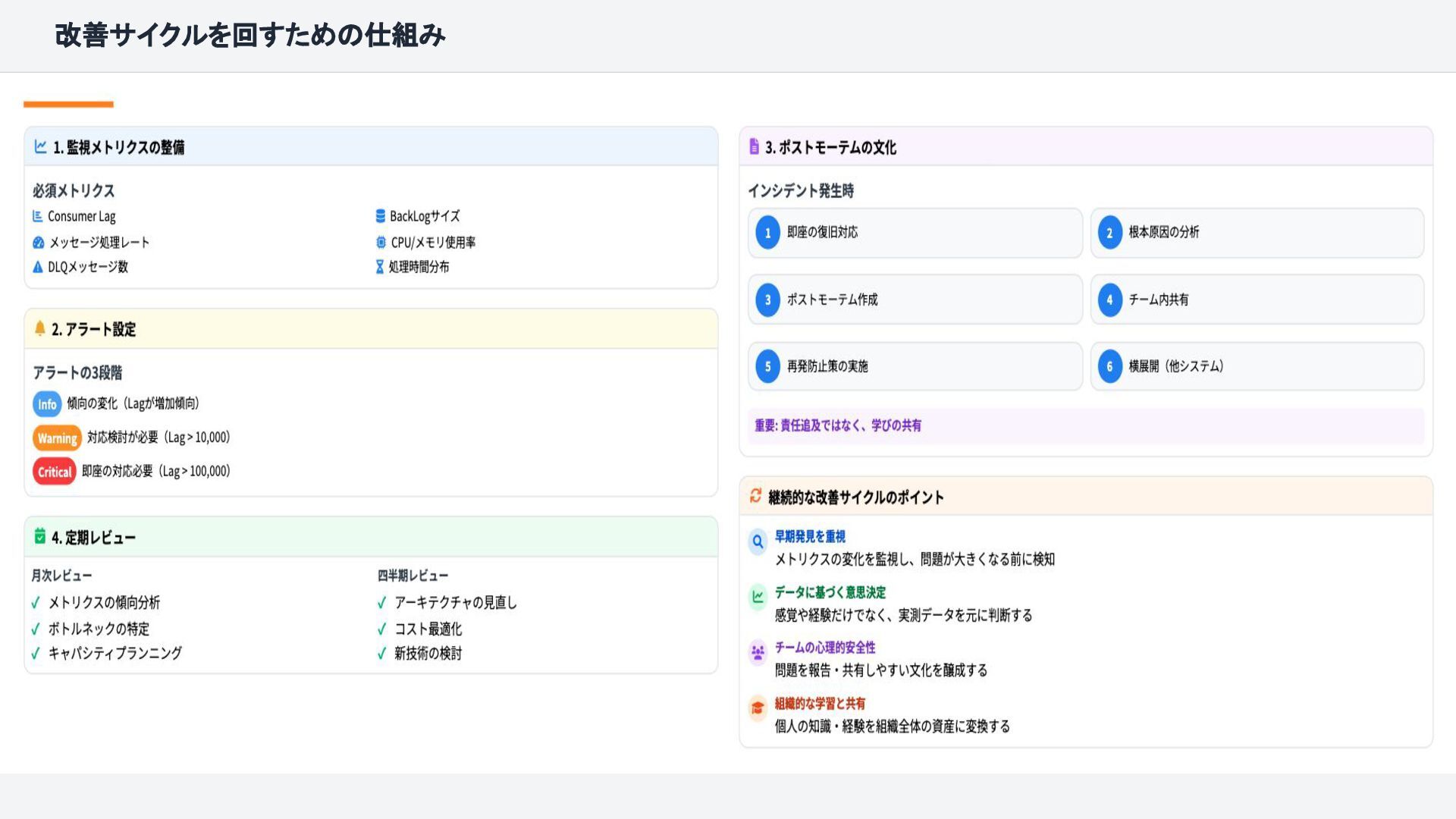Click the データに基づく意思決定 heading link

pyautogui.click(x=830, y=592)
